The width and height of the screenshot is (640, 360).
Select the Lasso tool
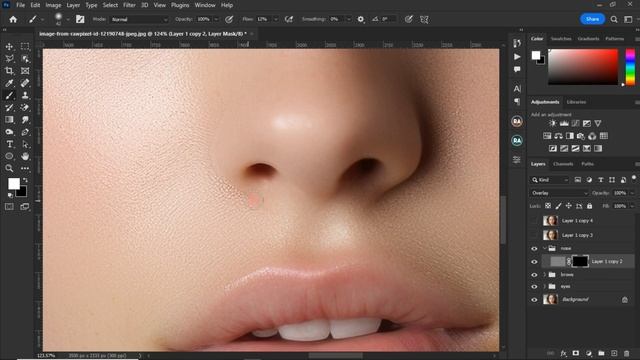(9, 59)
